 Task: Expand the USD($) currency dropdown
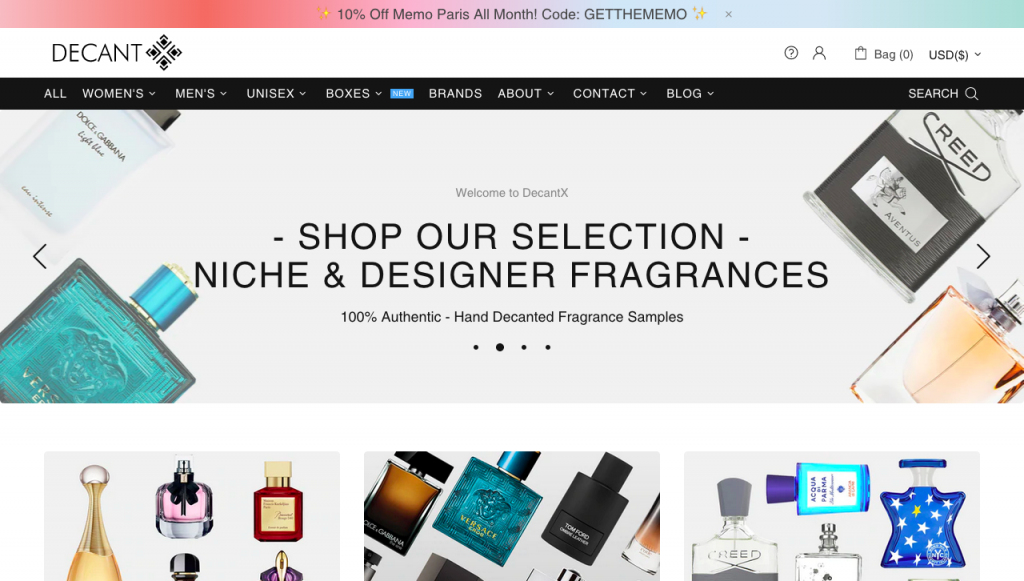pyautogui.click(x=955, y=55)
